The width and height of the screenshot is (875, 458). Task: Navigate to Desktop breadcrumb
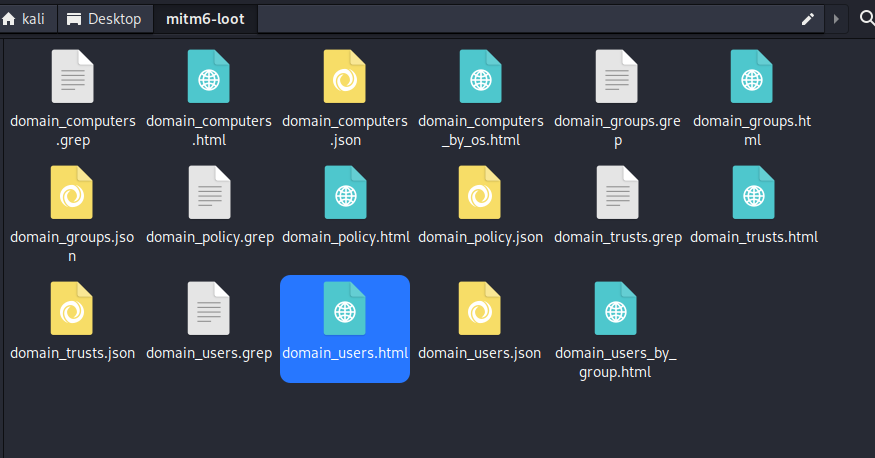tap(105, 19)
